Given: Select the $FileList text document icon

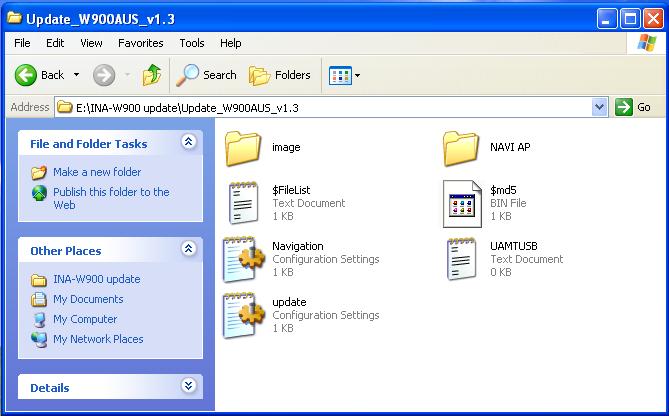Looking at the screenshot, I should (244, 203).
